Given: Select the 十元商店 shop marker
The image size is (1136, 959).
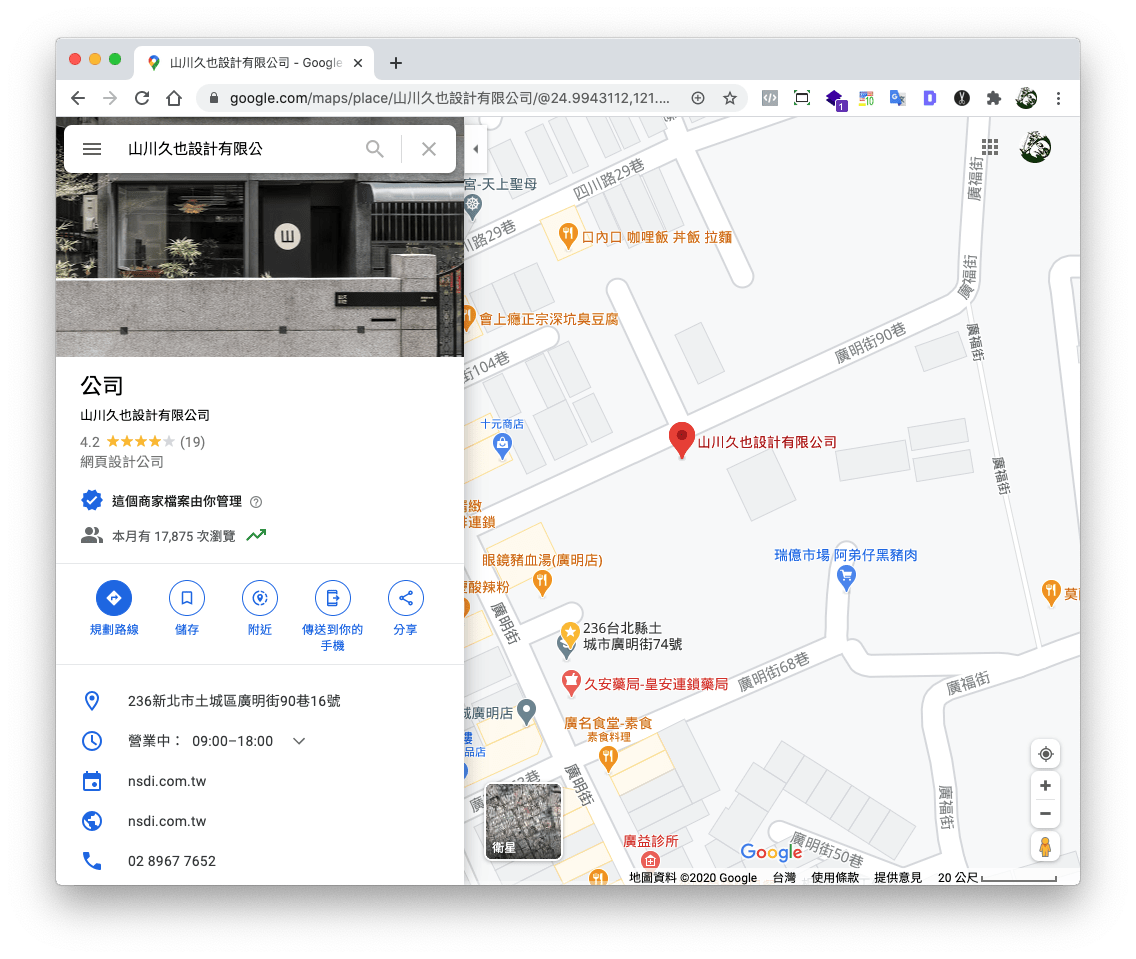Looking at the screenshot, I should (x=502, y=446).
